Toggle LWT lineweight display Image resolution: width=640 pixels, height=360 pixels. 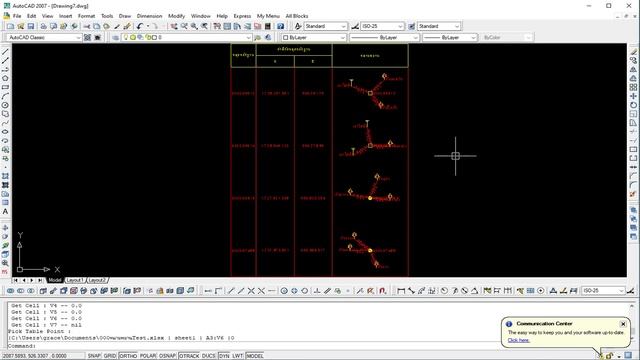(x=238, y=356)
